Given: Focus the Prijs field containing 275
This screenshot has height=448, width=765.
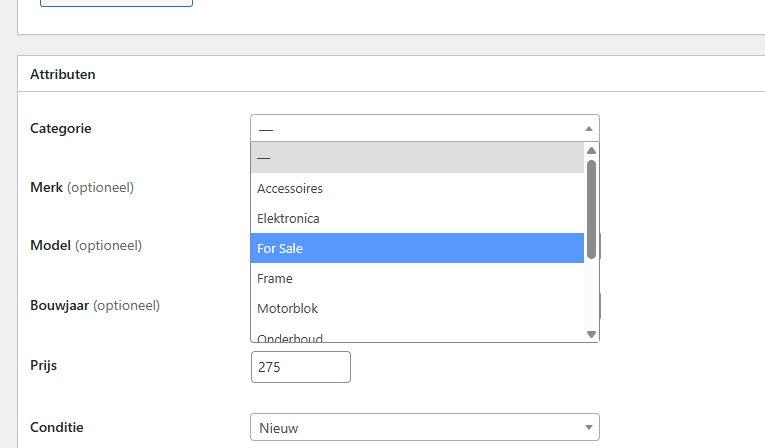Looking at the screenshot, I should (x=301, y=367).
